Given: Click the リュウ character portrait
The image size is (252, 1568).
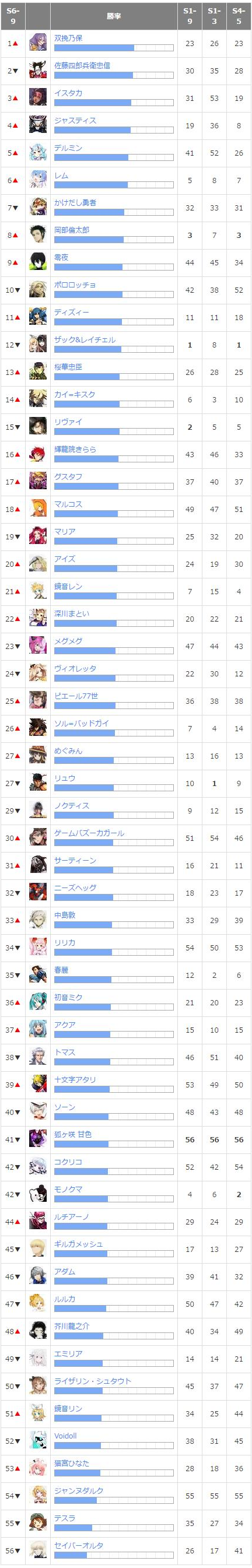Looking at the screenshot, I should click(x=38, y=783).
